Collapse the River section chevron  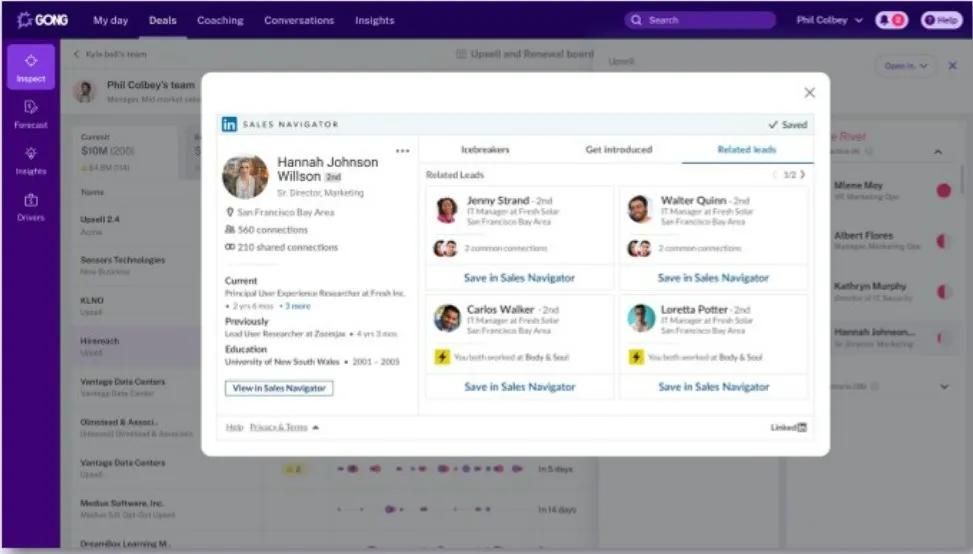tap(938, 151)
